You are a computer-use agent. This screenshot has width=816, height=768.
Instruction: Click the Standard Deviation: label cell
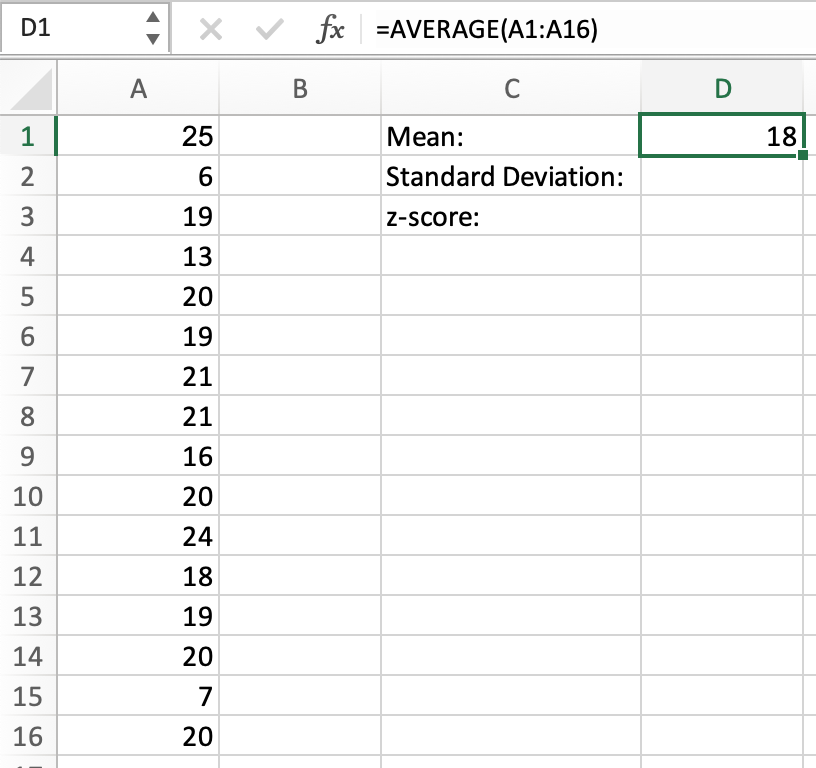511,177
